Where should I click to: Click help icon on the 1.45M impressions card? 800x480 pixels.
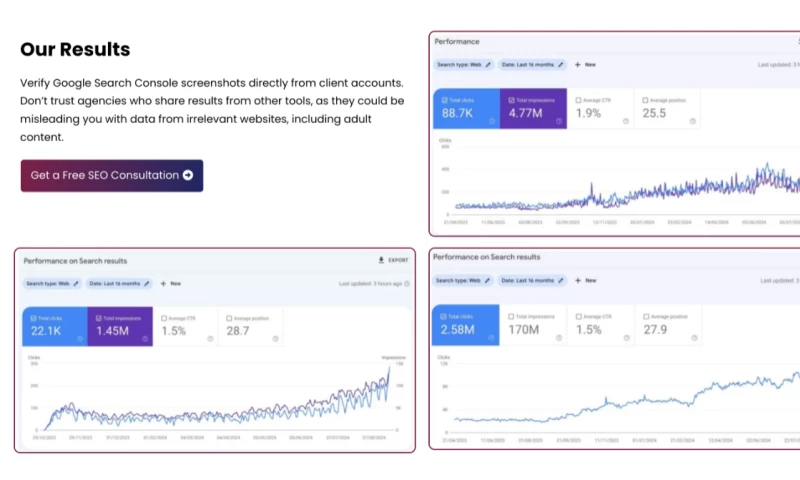(145, 338)
